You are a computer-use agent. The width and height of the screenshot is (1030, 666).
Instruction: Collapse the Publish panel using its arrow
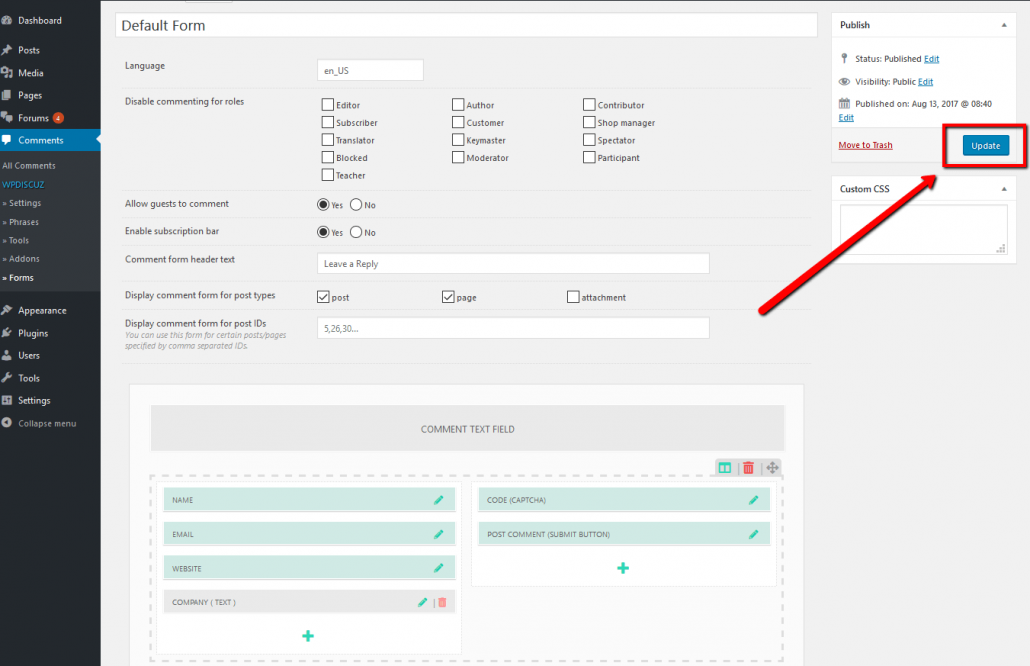point(1003,25)
